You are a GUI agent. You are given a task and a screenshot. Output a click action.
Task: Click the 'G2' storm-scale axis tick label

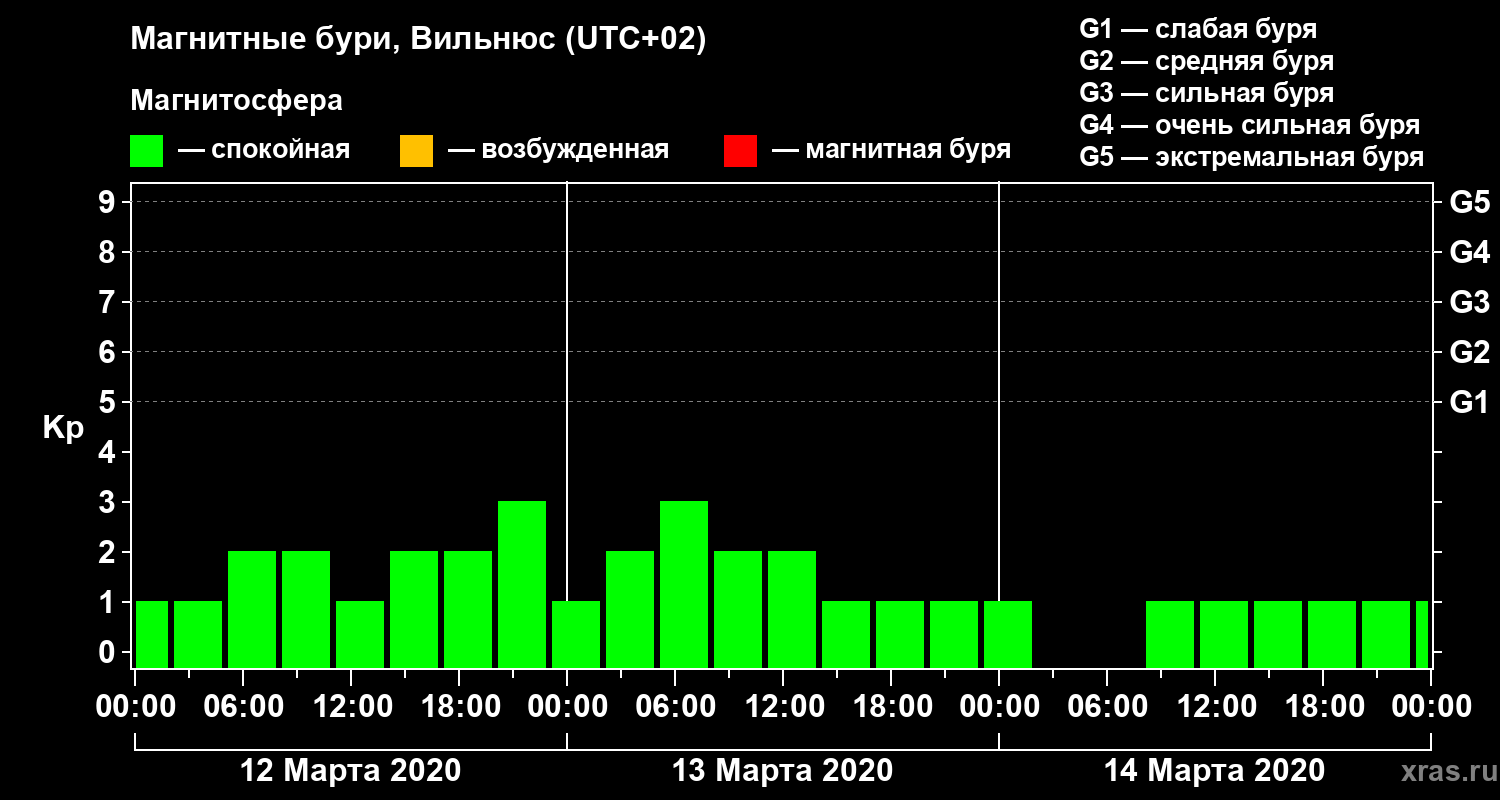pos(1469,352)
